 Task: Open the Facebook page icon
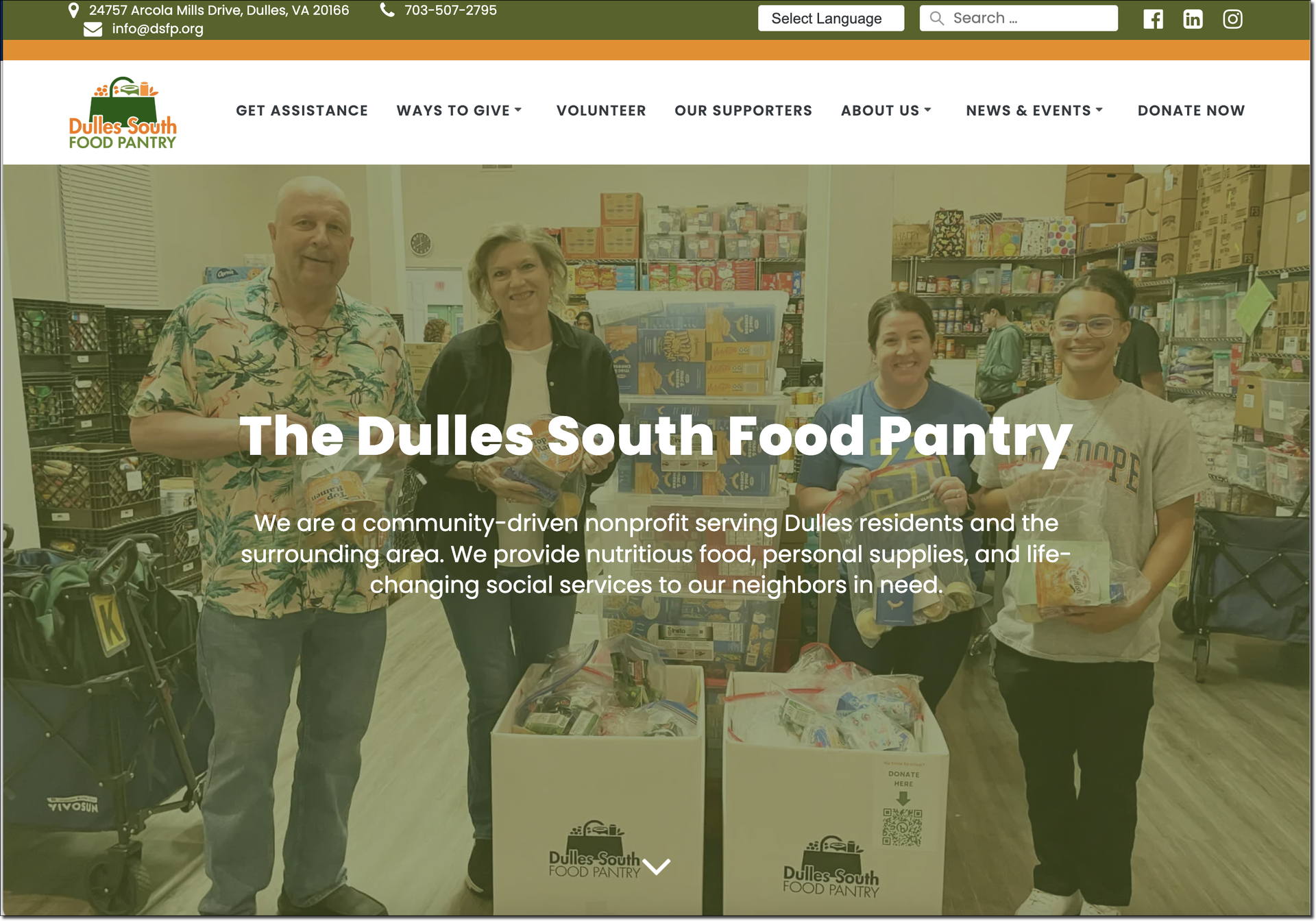(x=1153, y=19)
